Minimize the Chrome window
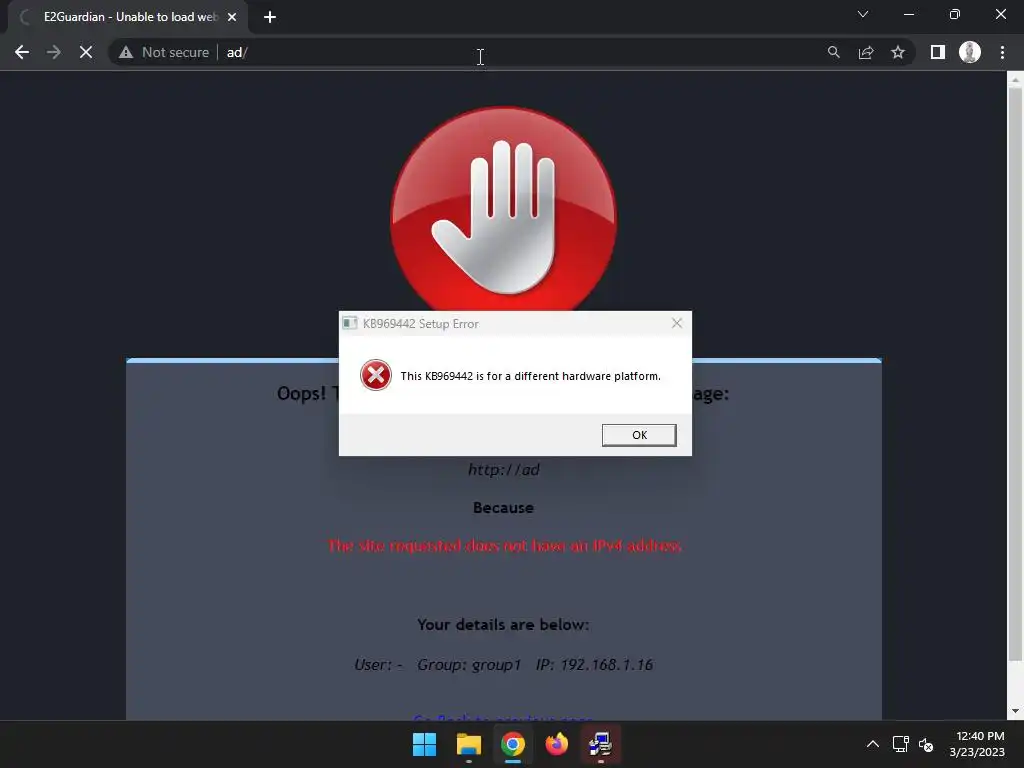The image size is (1024, 768). (909, 14)
